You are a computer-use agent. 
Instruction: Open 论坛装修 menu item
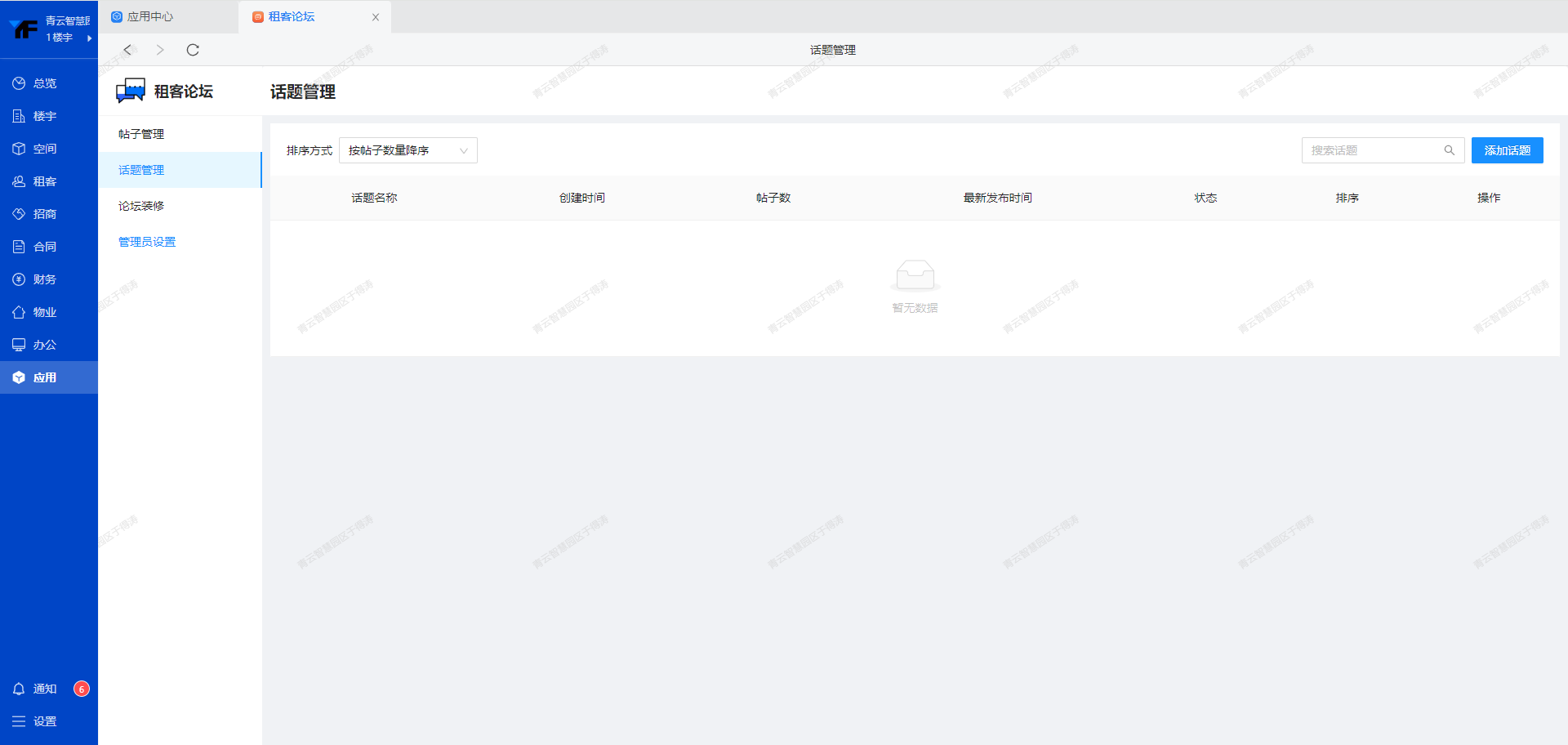[141, 206]
